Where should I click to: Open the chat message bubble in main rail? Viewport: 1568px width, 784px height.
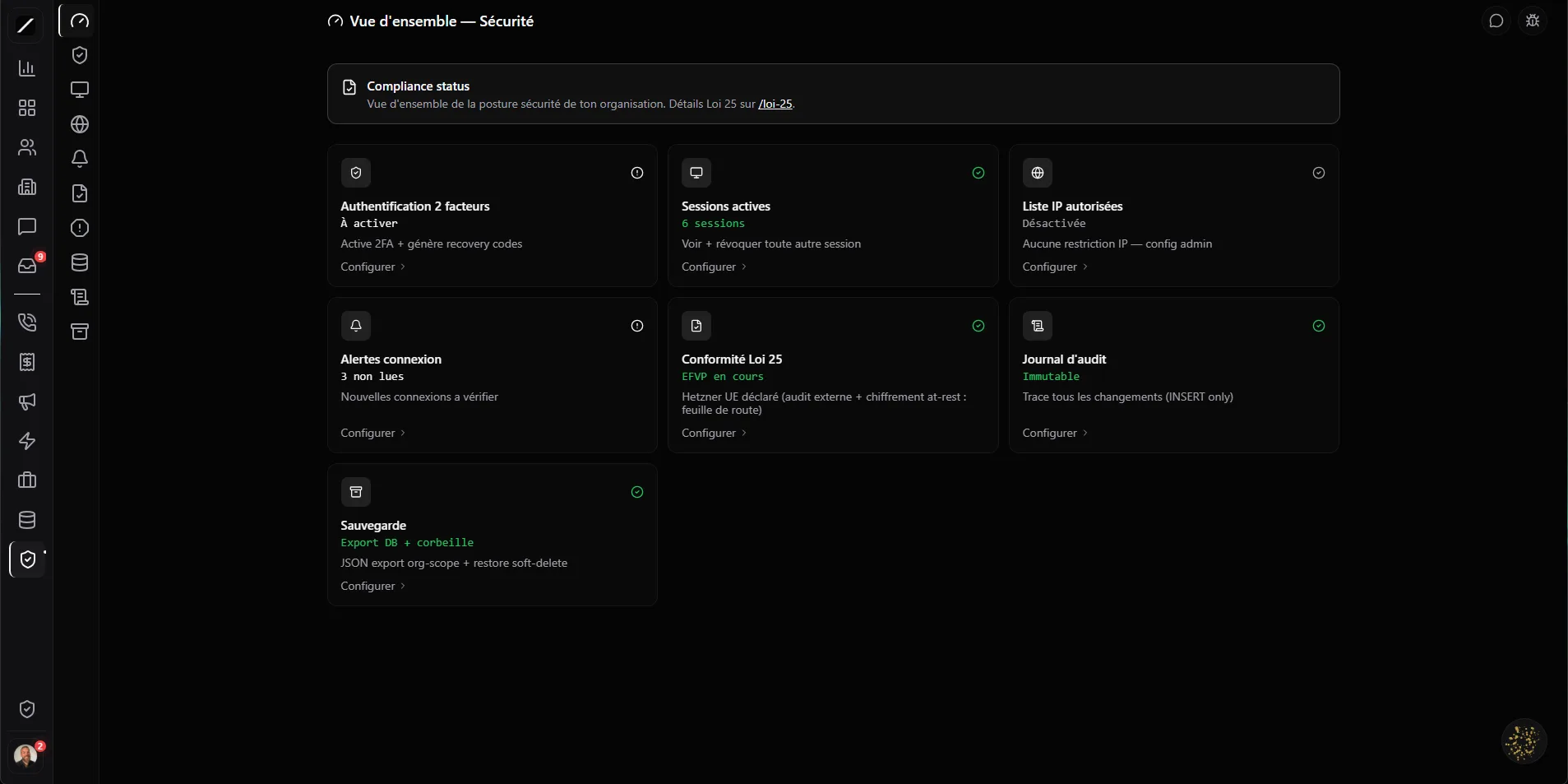(27, 226)
